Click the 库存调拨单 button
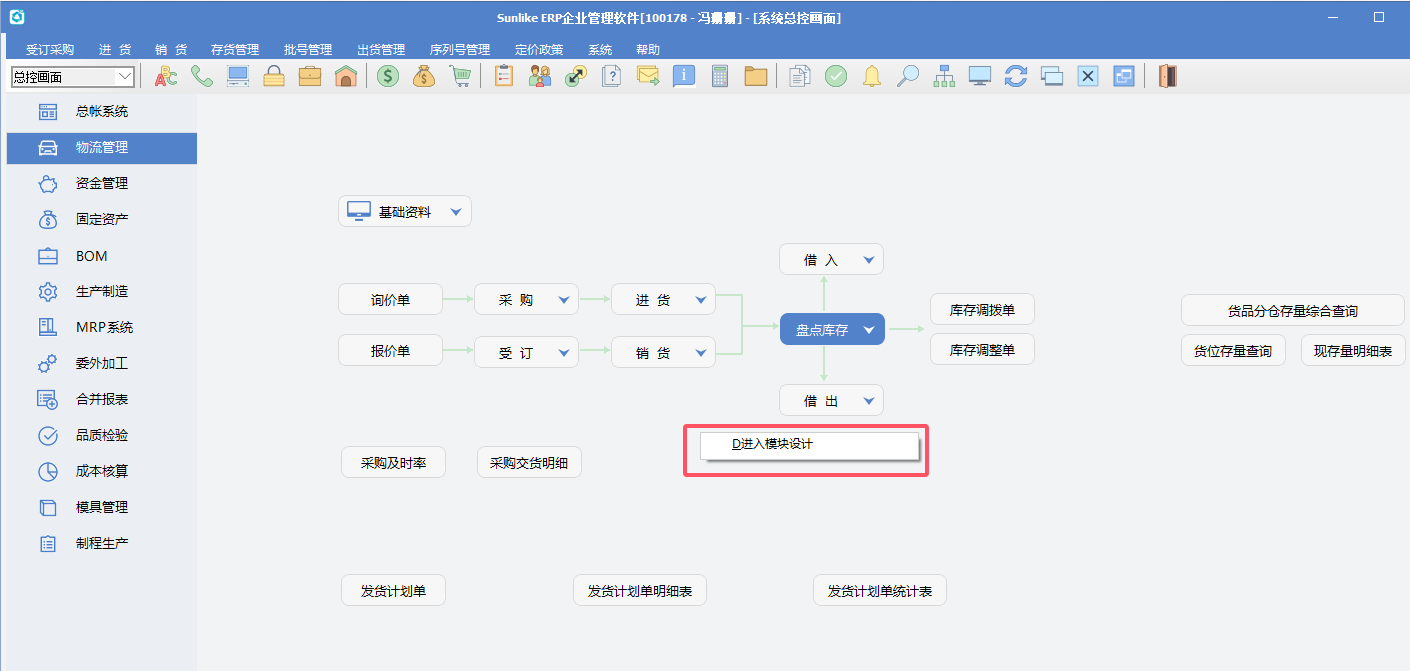 (x=982, y=310)
